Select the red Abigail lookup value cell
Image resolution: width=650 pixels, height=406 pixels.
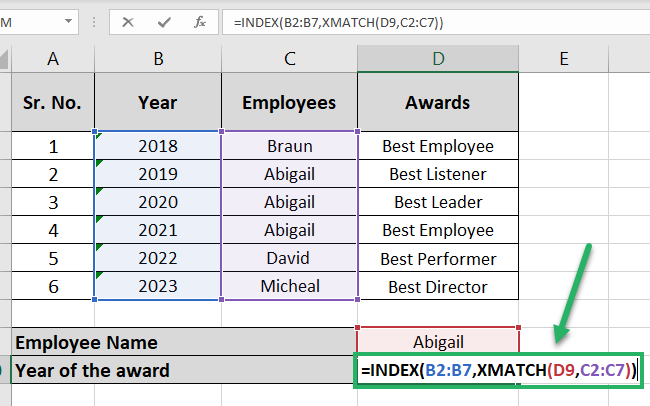[x=438, y=341]
